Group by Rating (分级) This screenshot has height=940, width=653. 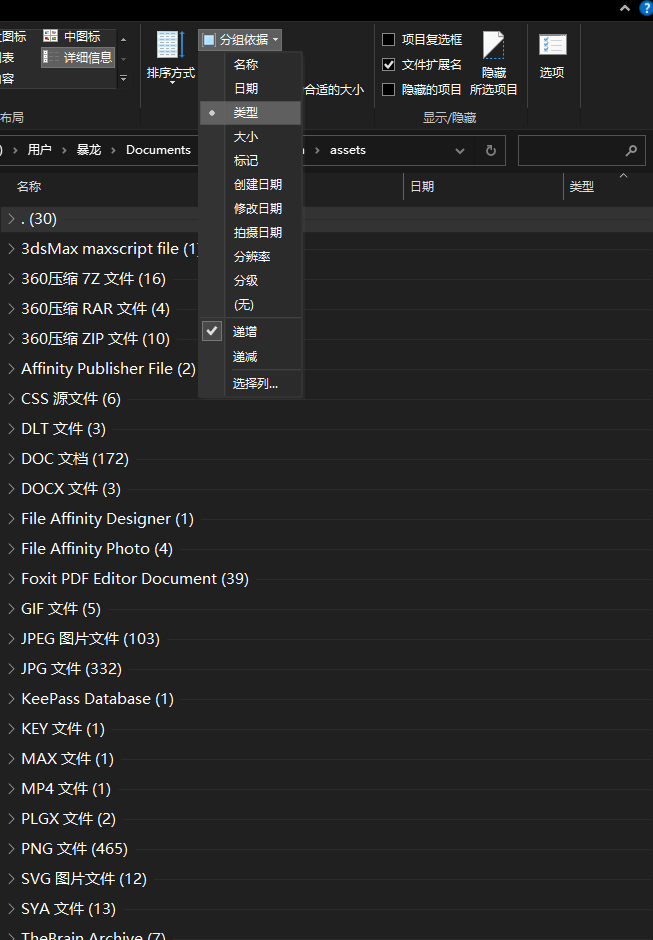pyautogui.click(x=251, y=281)
